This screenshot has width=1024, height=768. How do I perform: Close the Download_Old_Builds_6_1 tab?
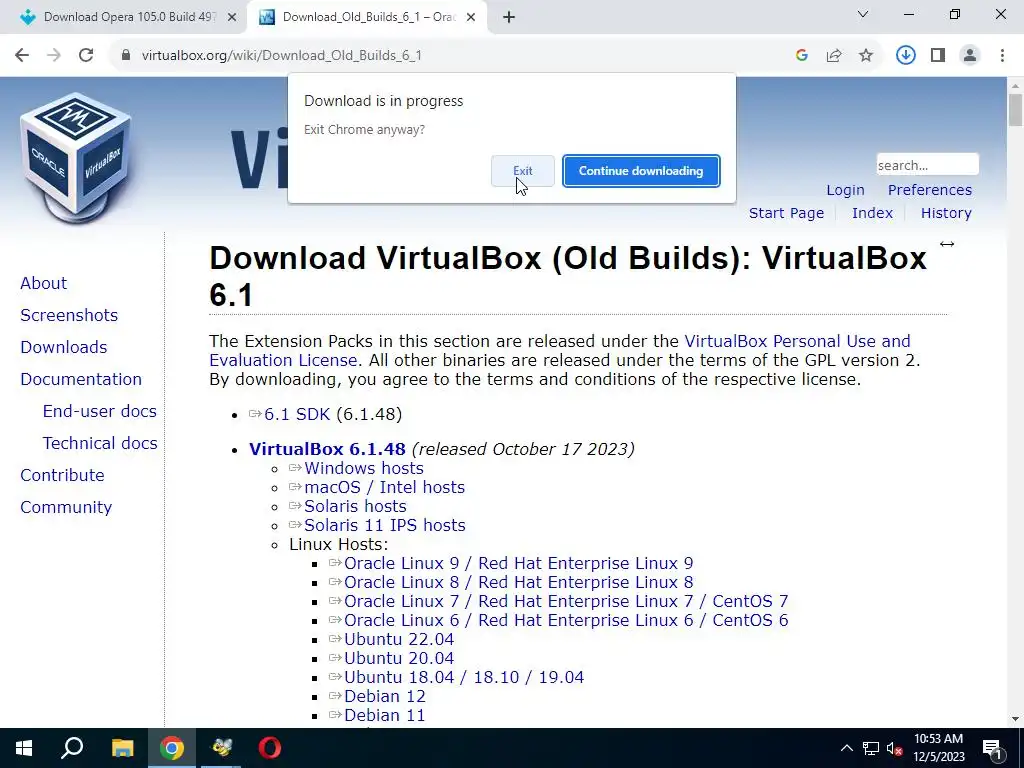tap(471, 18)
